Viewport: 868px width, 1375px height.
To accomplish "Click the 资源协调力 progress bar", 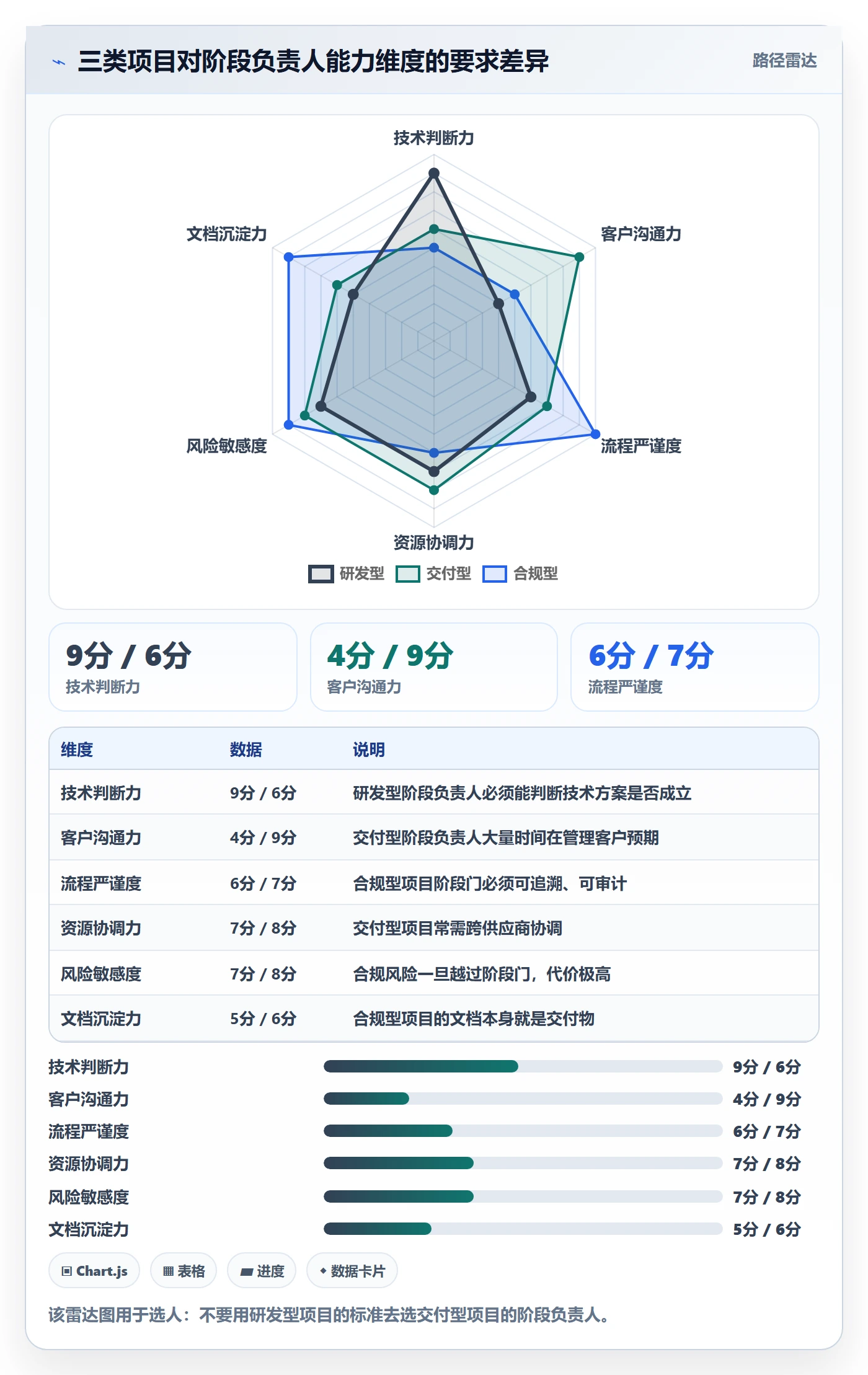I will click(x=523, y=1163).
